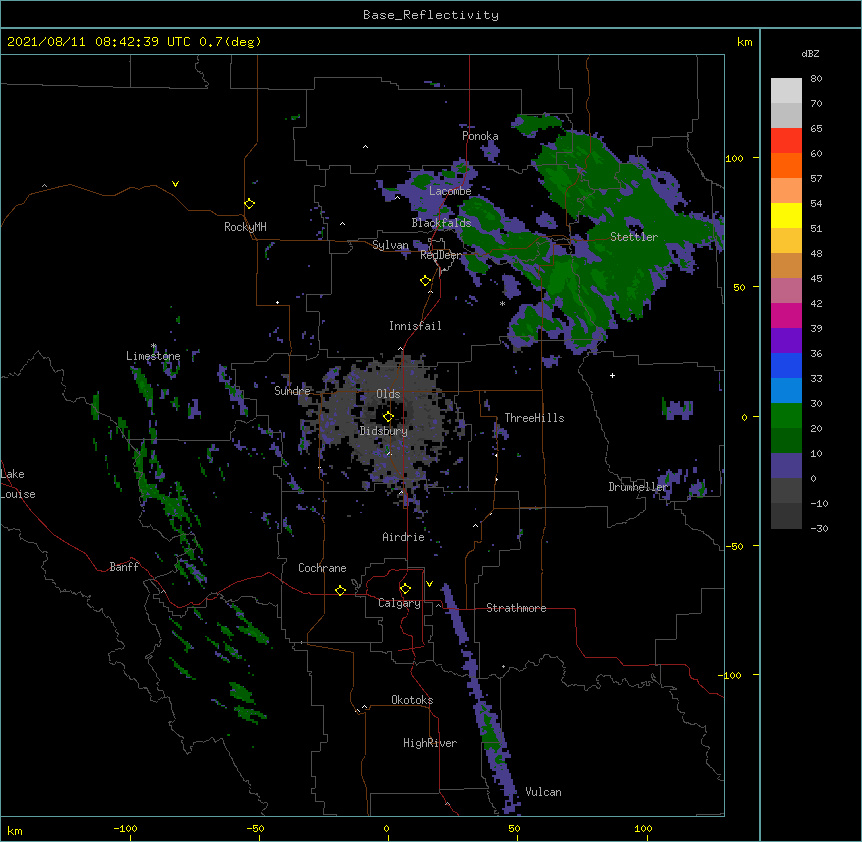Click the pink 42–45 dBZ legend swatch
862x842 pixels.
point(786,291)
